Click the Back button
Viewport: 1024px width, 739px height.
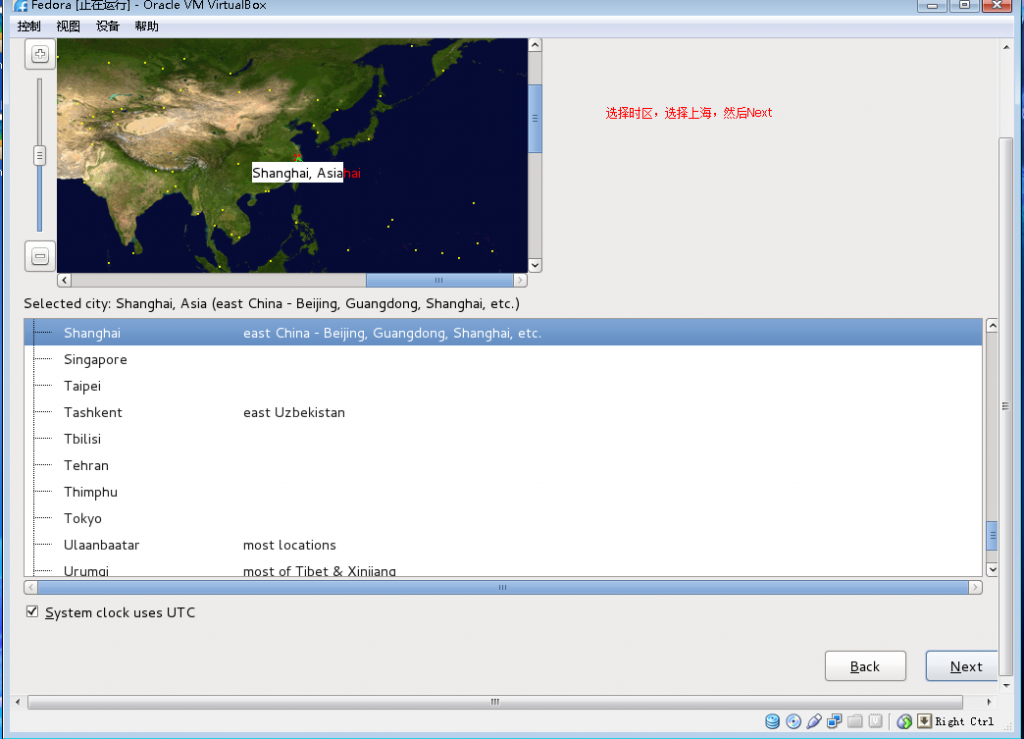[x=865, y=666]
